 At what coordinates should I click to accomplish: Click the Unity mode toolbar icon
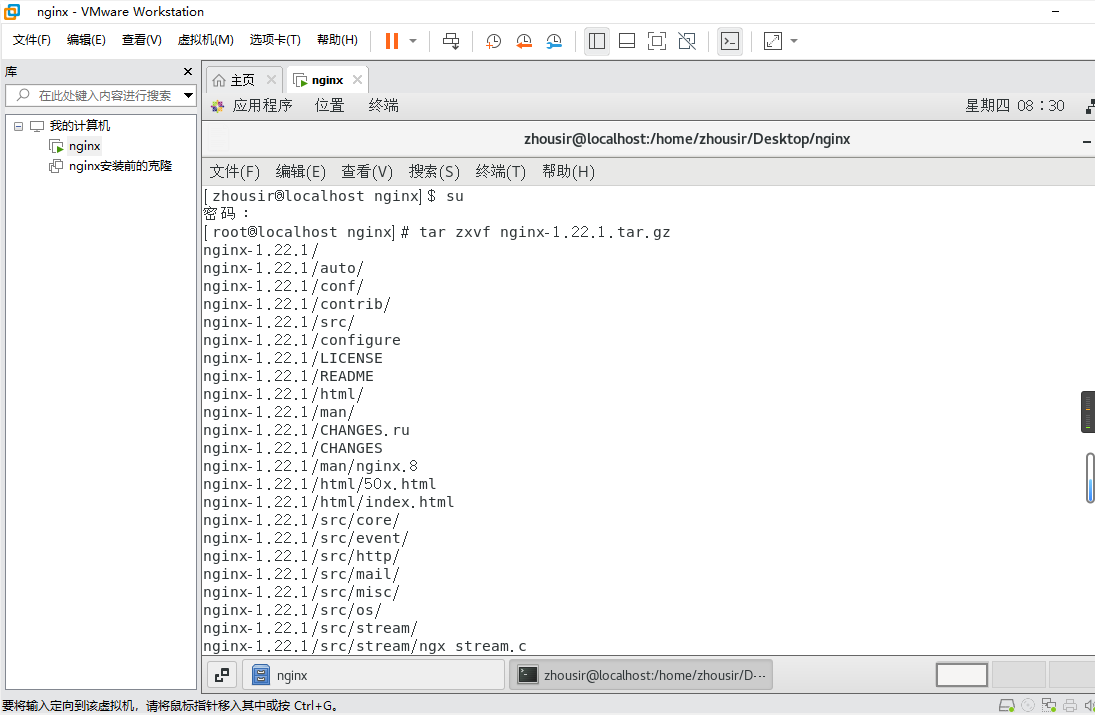click(687, 41)
